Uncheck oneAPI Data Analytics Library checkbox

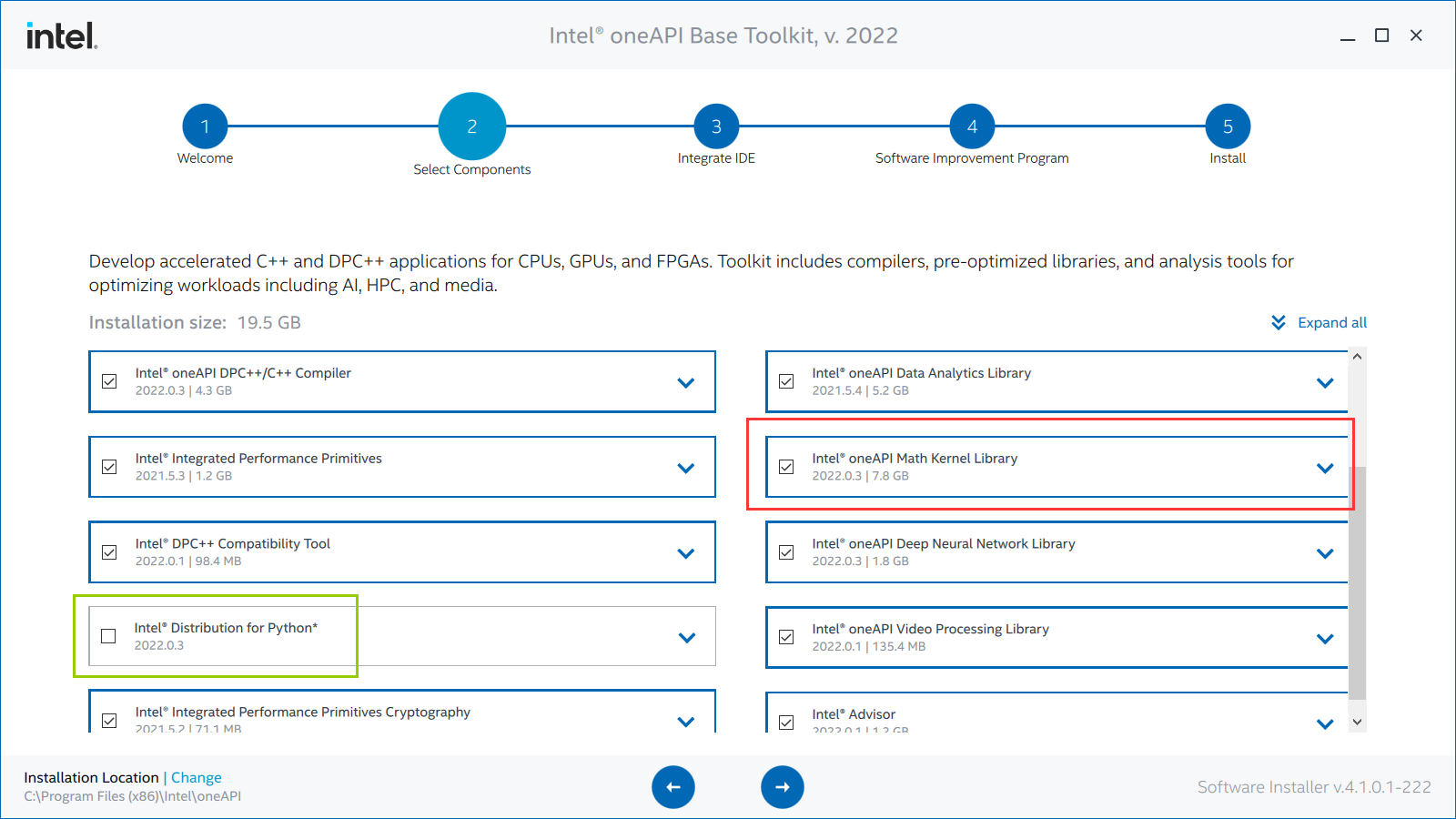786,381
